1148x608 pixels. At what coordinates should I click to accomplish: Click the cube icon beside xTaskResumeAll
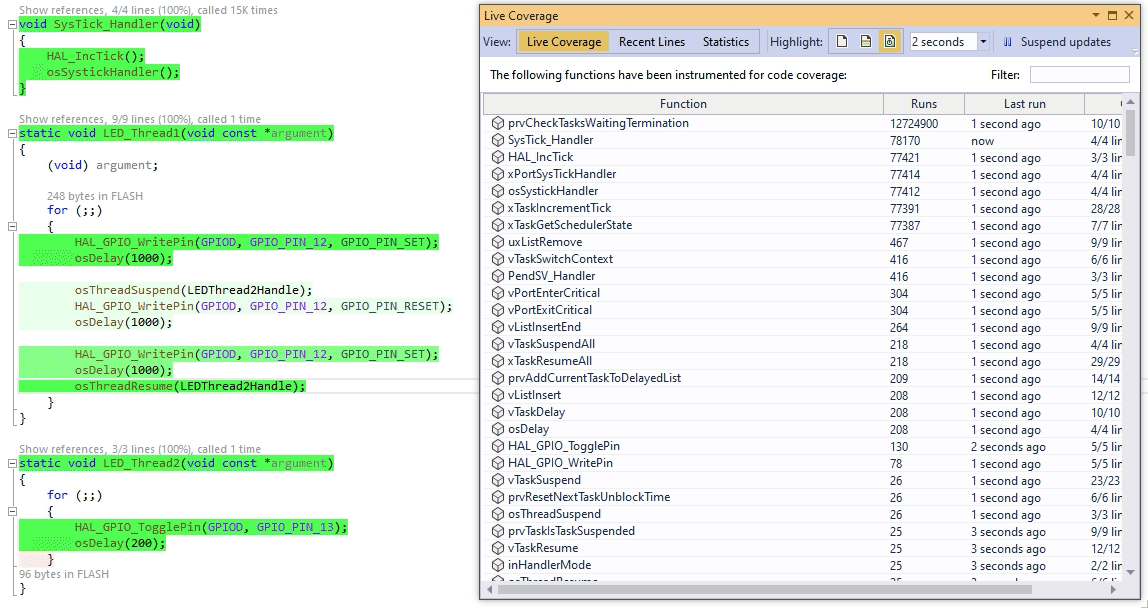coord(498,360)
